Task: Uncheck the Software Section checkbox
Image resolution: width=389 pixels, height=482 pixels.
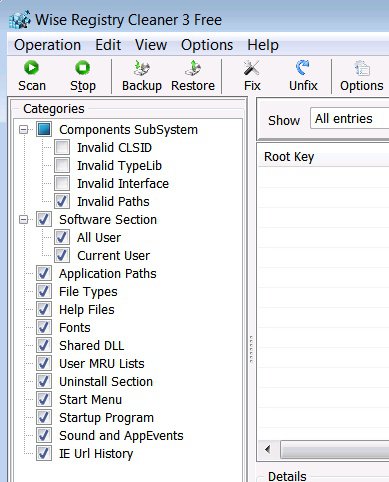Action: (x=44, y=219)
